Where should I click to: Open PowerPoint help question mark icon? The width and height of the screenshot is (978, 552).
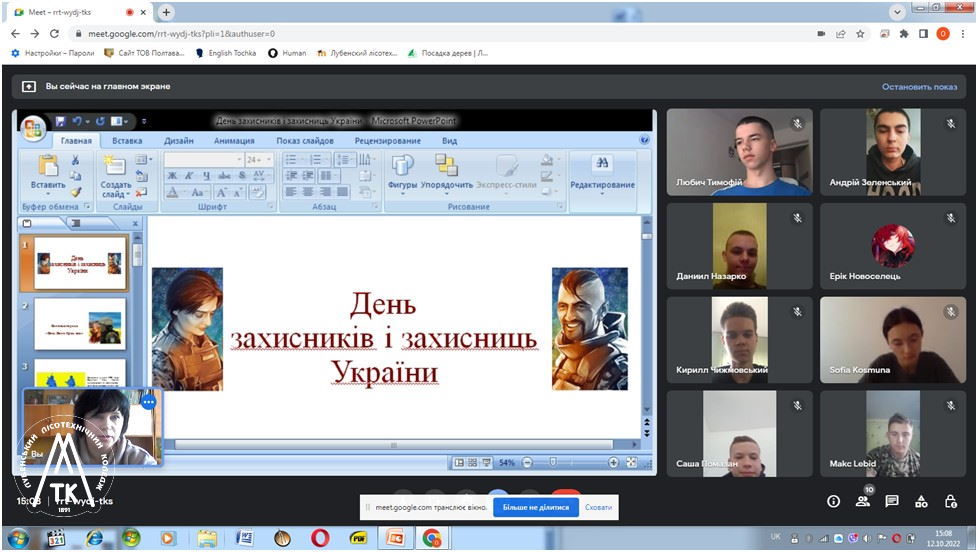pyautogui.click(x=644, y=140)
